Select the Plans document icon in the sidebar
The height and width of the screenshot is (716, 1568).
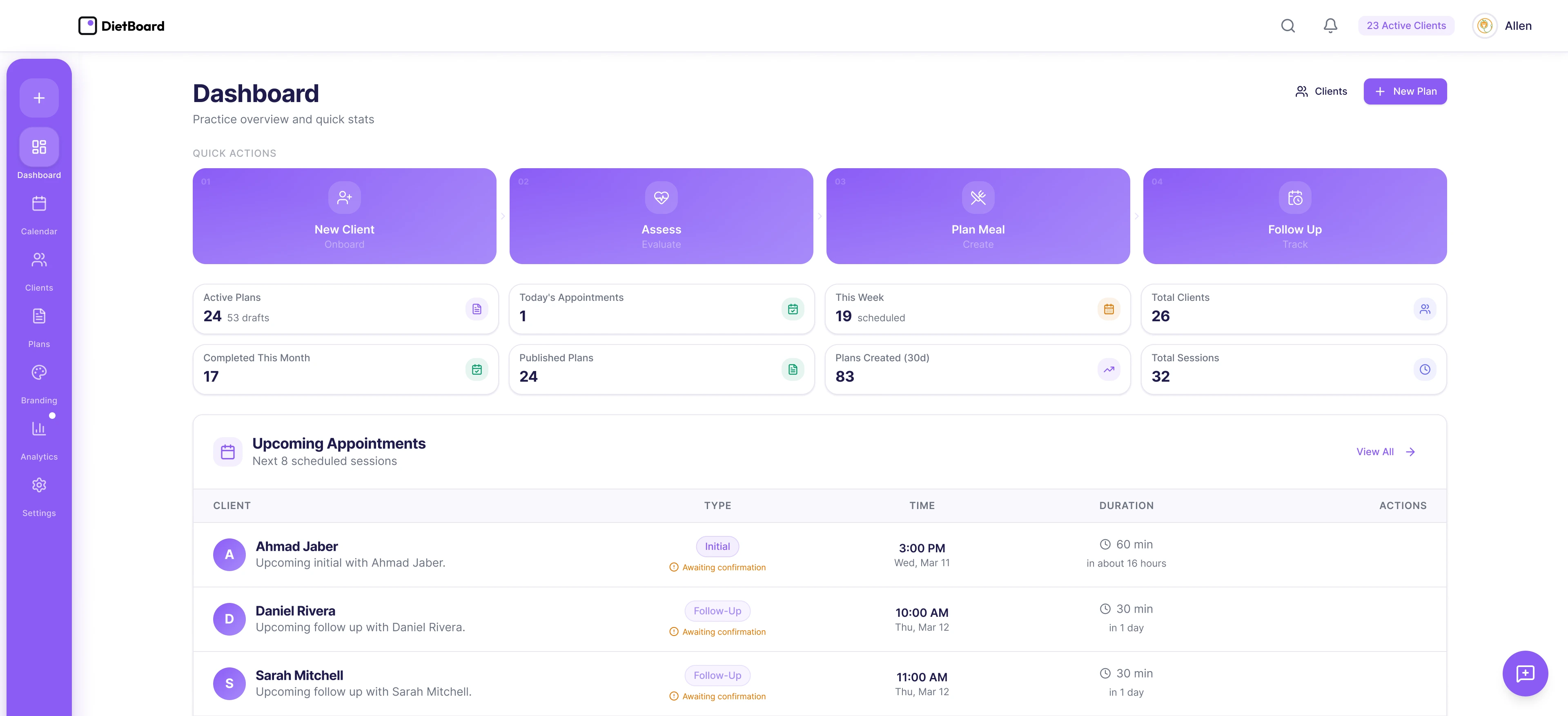tap(38, 316)
